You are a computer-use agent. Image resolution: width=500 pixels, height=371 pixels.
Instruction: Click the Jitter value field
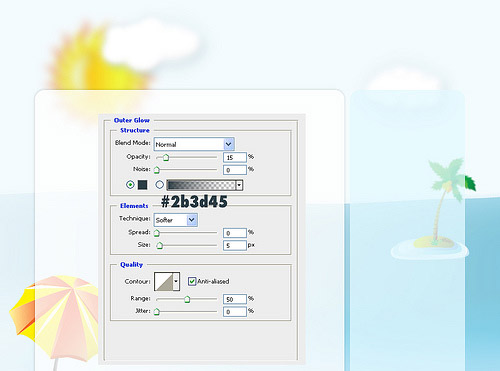click(235, 312)
